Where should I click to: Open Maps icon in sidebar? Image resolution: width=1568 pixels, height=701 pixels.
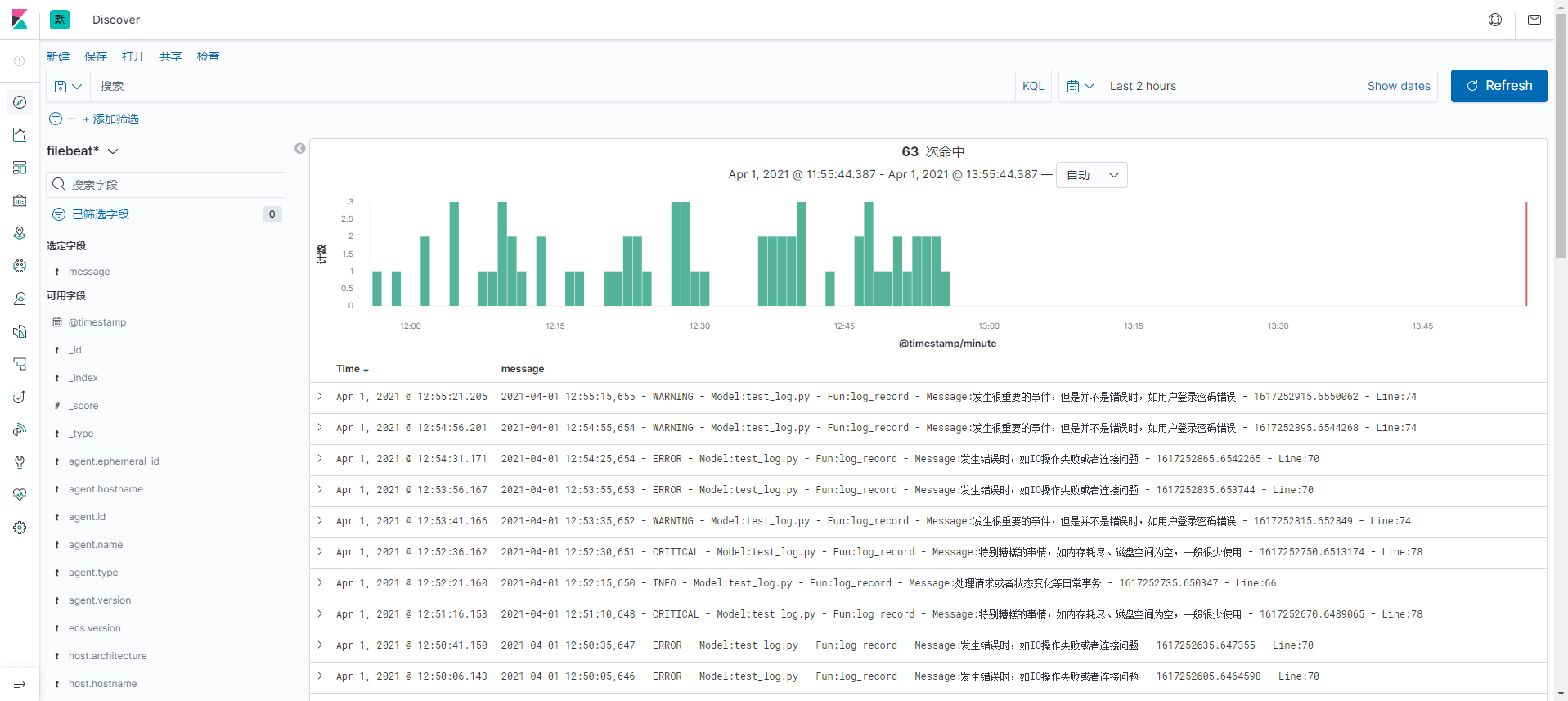click(x=20, y=233)
